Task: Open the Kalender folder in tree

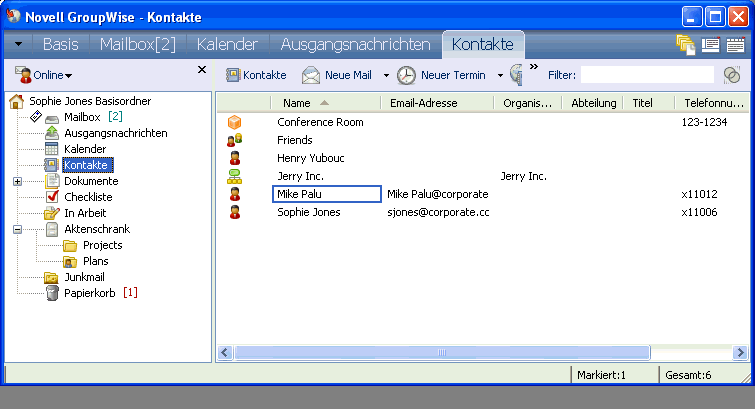Action: pos(85,149)
